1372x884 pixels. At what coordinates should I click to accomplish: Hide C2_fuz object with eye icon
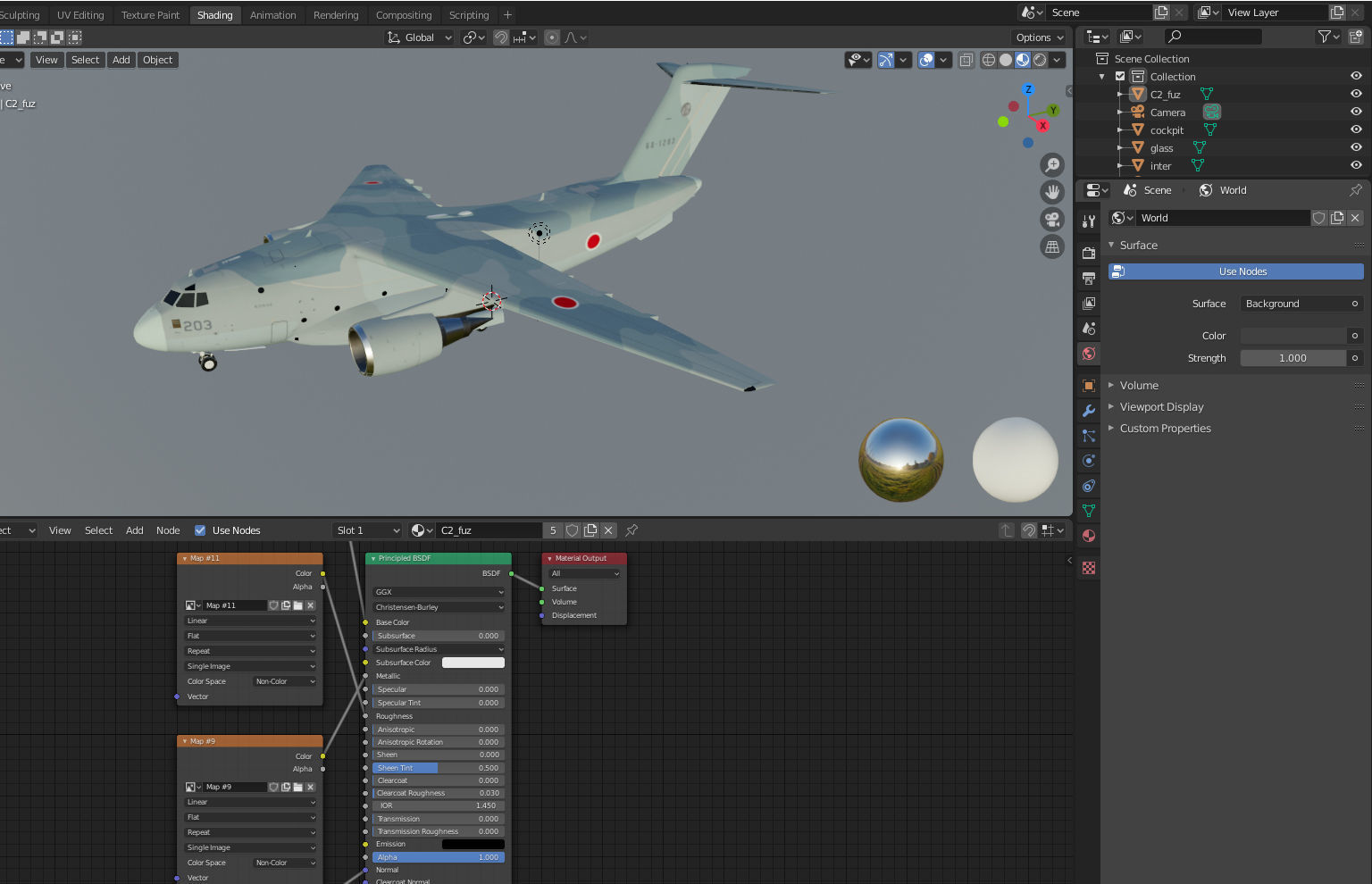pos(1356,94)
